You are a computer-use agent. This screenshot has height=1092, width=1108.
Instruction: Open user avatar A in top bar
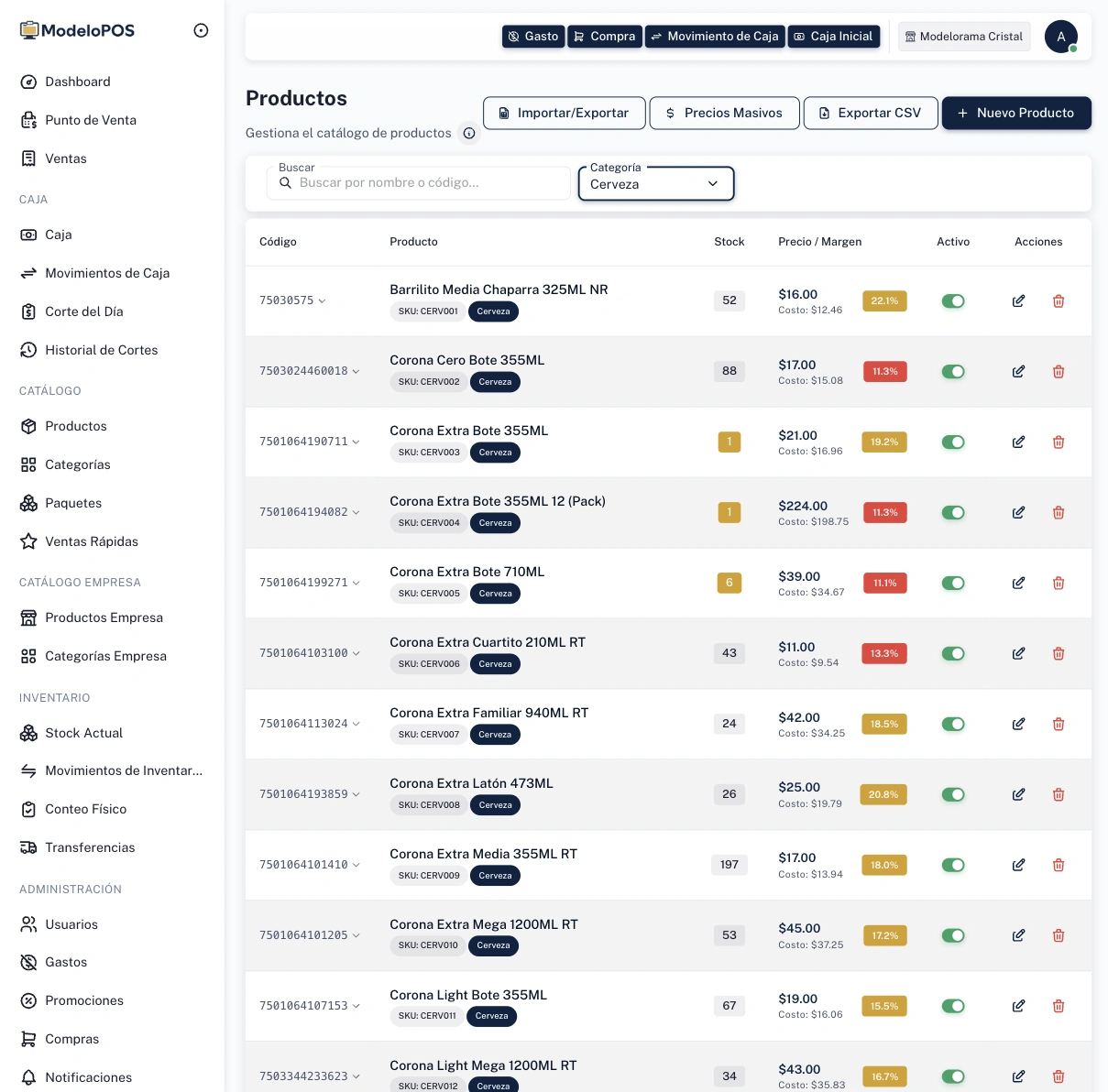click(x=1060, y=37)
